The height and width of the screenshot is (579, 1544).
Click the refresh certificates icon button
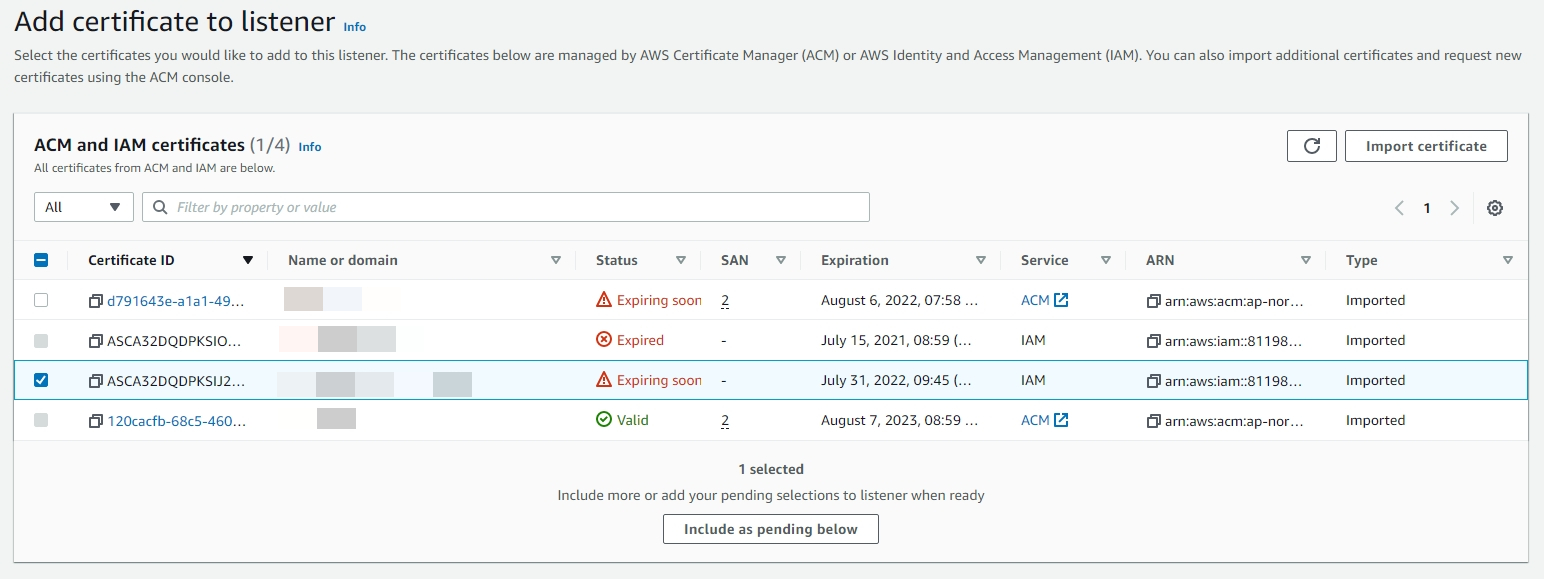[x=1312, y=146]
